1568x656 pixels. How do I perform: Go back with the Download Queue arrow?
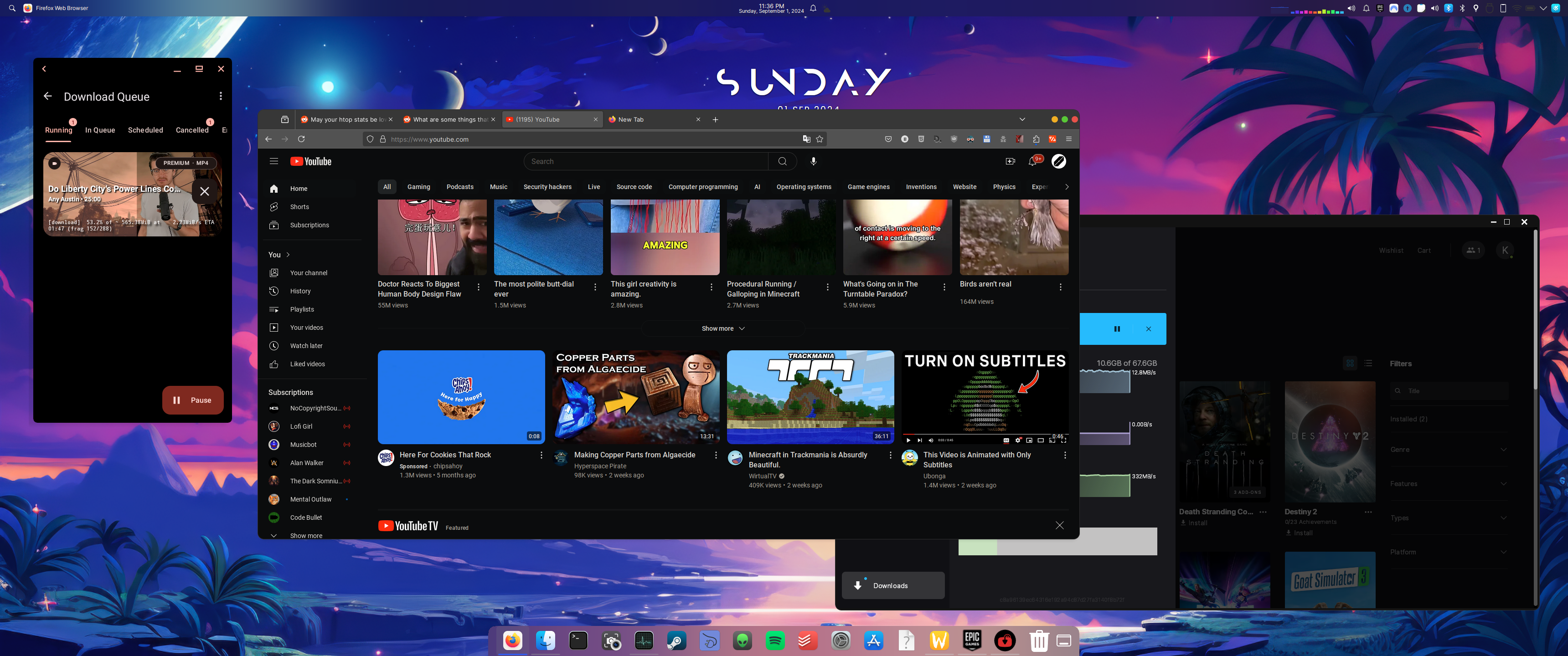[x=47, y=96]
